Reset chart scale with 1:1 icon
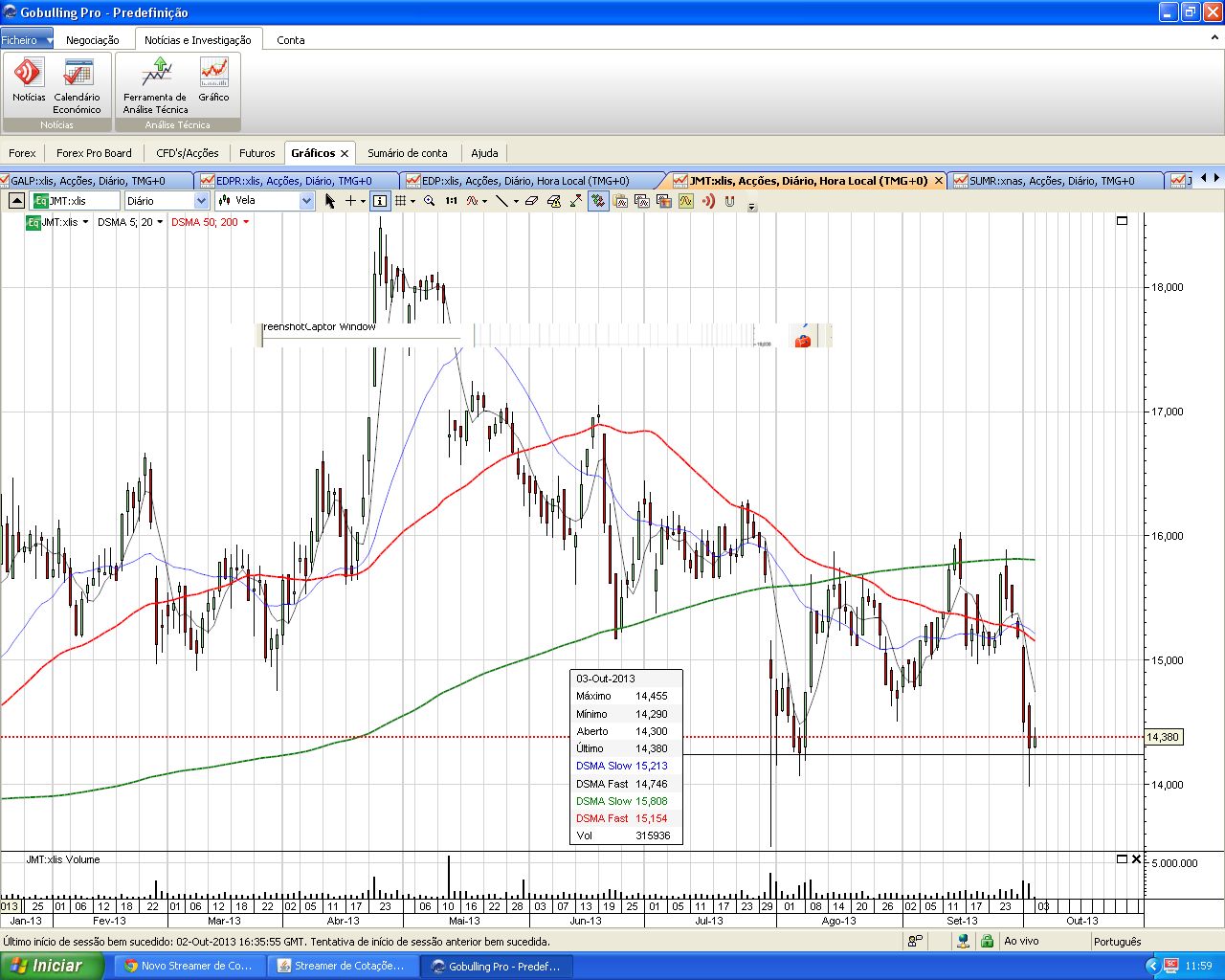 (x=451, y=201)
